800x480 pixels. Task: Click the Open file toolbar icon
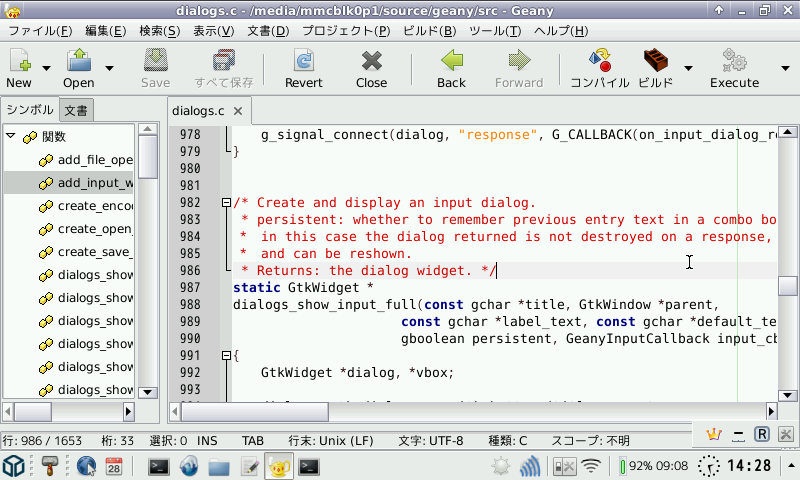pyautogui.click(x=78, y=60)
